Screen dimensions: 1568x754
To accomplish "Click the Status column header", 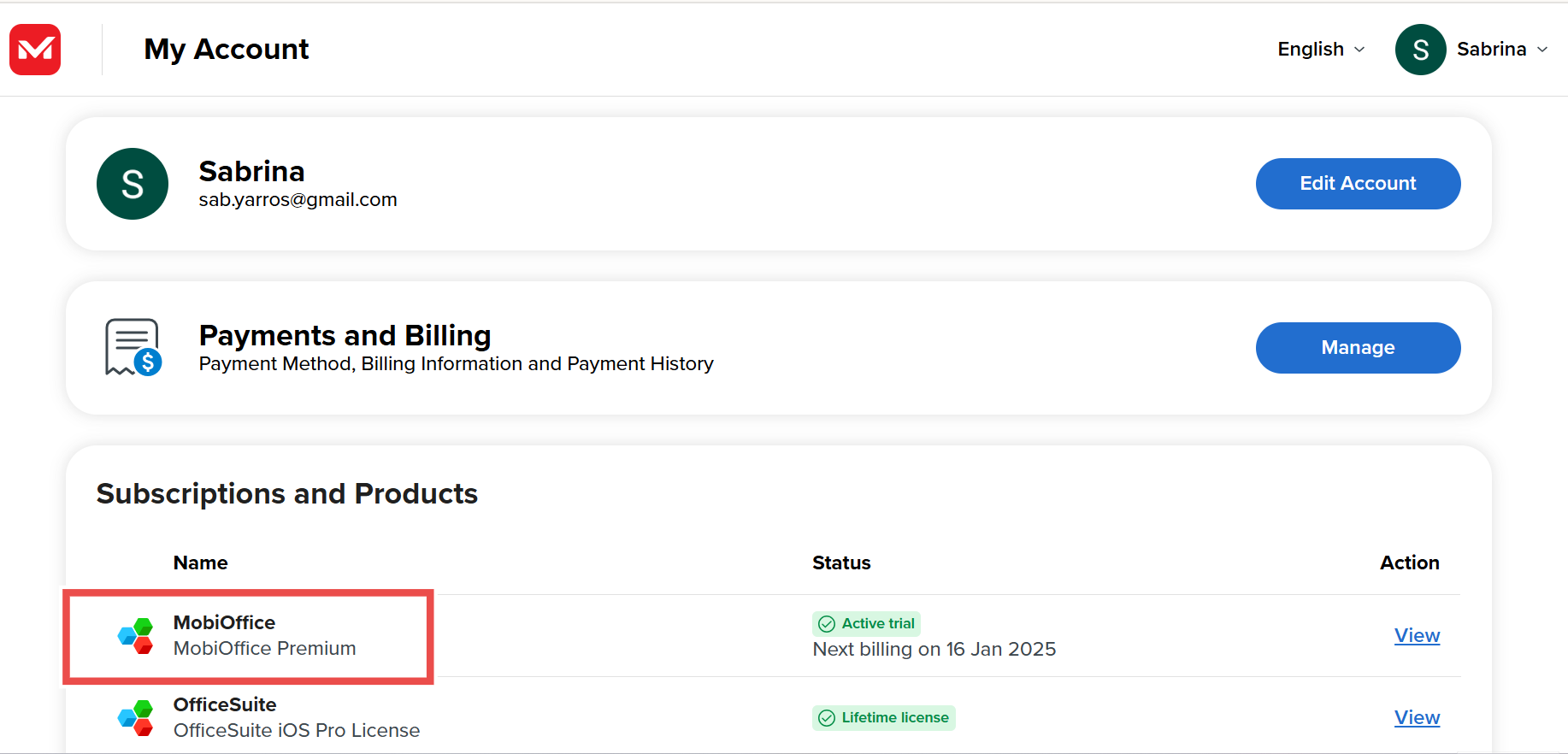I will pos(841,563).
